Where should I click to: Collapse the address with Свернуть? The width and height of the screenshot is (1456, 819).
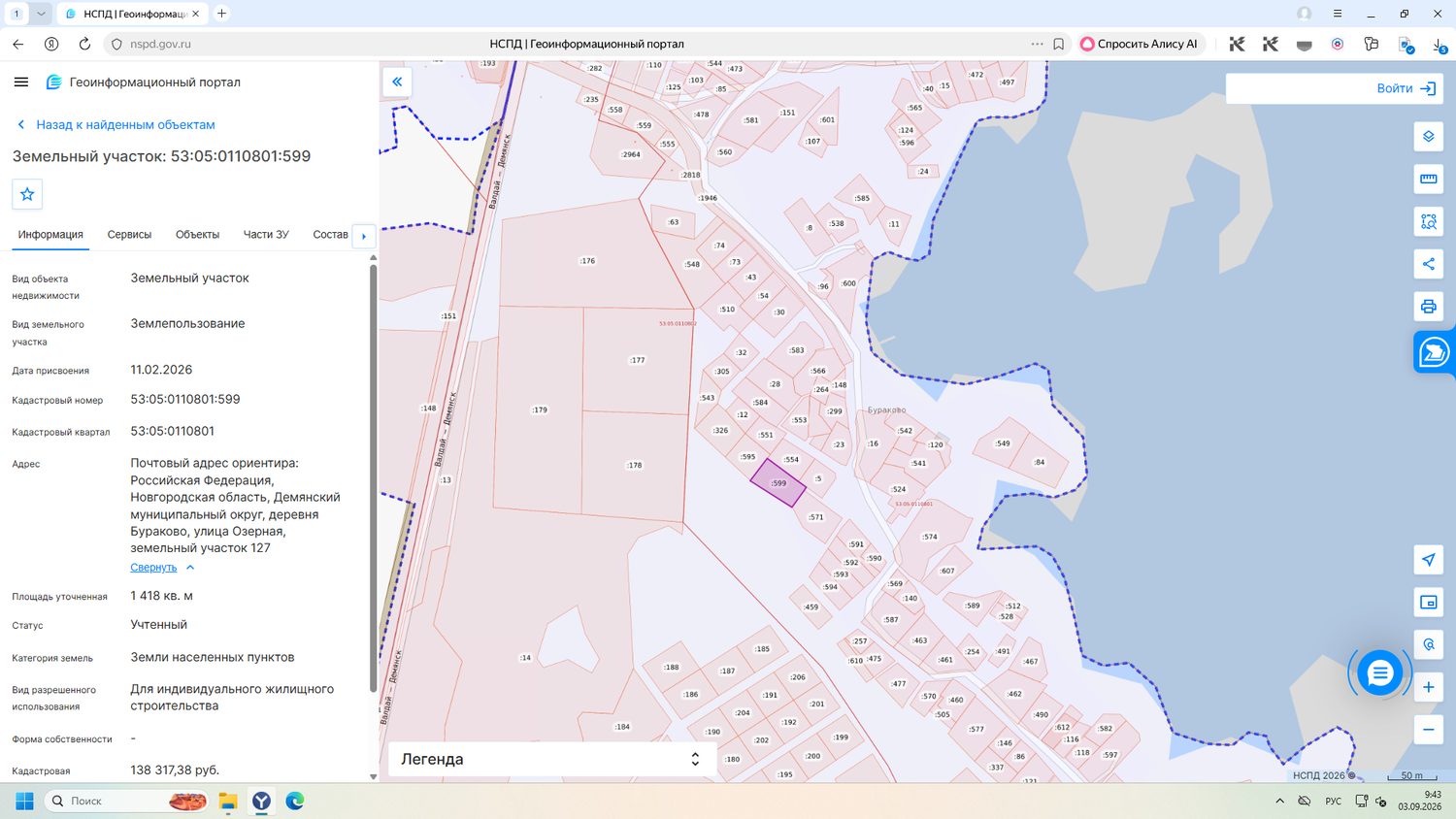(x=162, y=568)
